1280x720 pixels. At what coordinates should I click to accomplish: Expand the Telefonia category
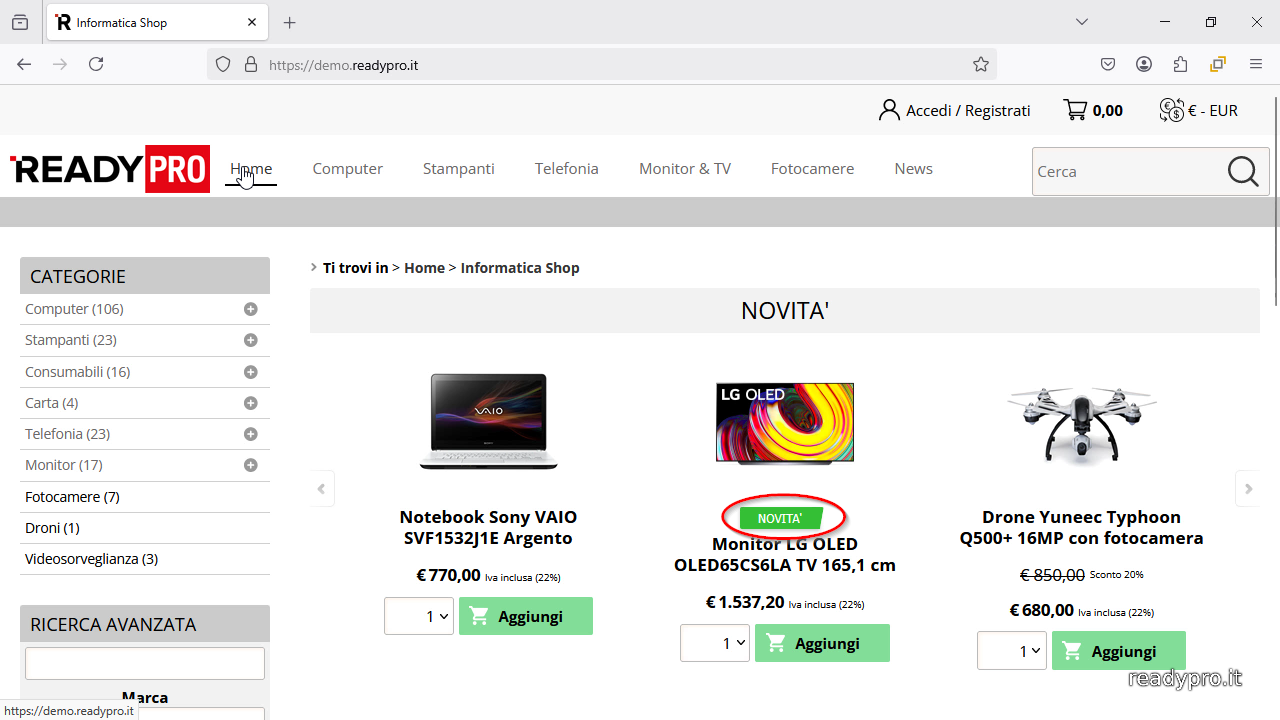(x=251, y=434)
